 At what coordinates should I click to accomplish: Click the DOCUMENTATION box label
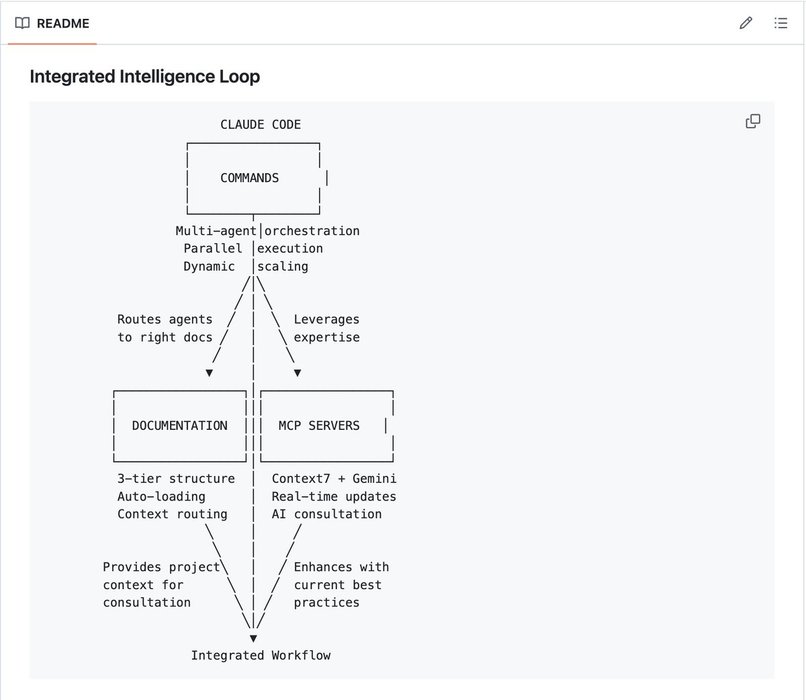tap(180, 425)
